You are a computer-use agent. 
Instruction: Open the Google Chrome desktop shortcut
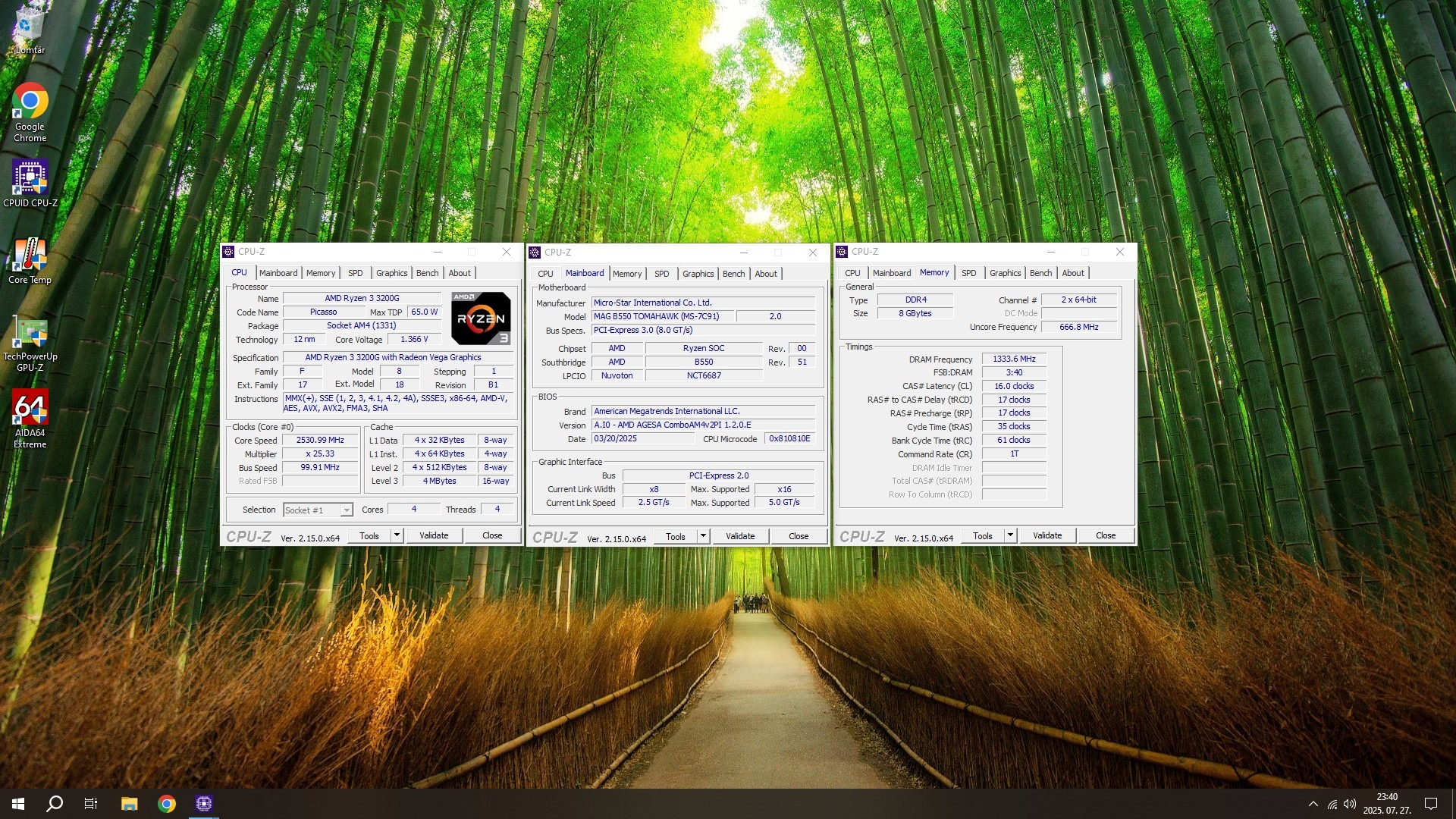[x=30, y=102]
